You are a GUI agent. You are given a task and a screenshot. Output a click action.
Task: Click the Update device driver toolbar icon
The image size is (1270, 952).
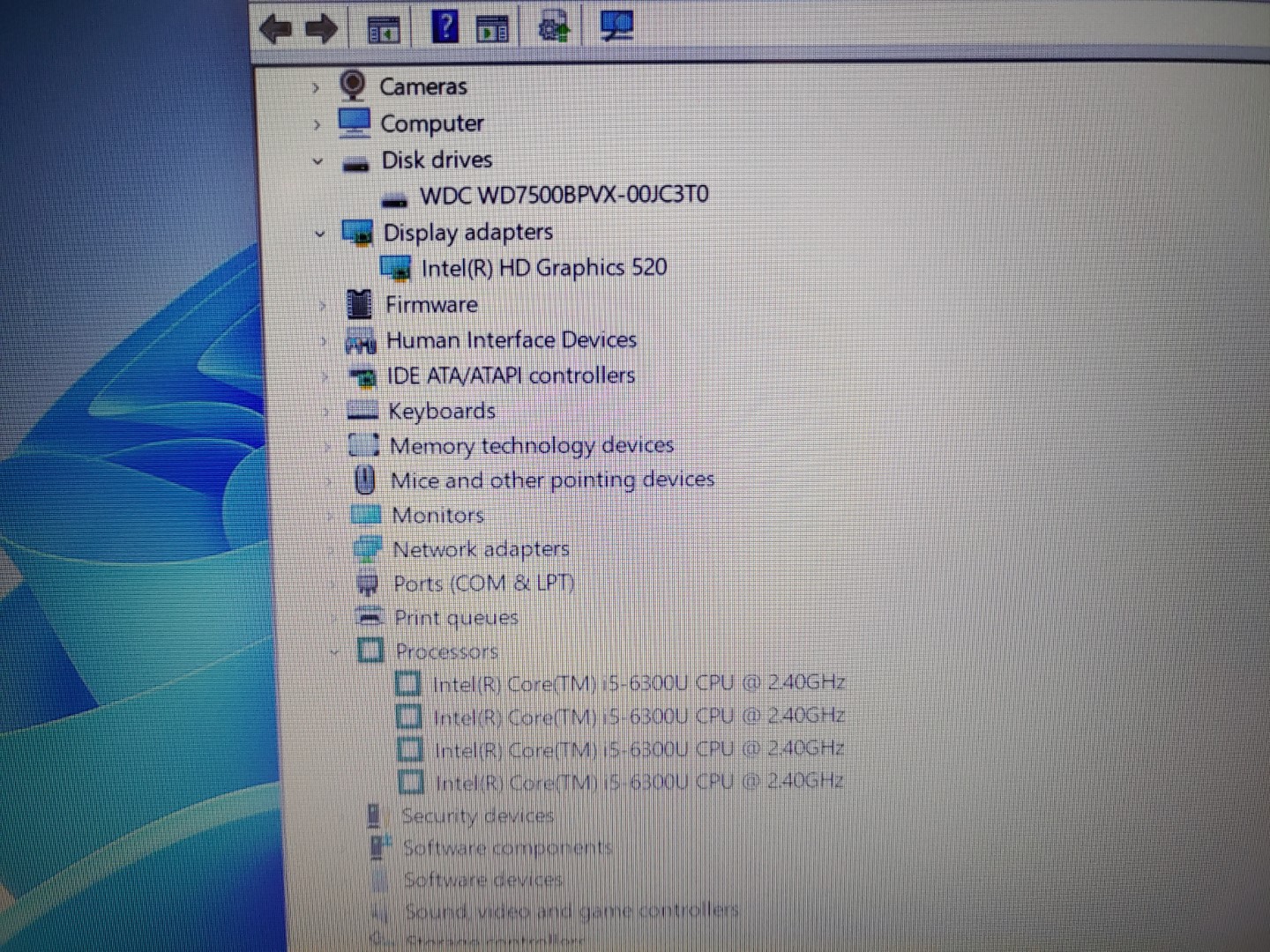point(554,26)
